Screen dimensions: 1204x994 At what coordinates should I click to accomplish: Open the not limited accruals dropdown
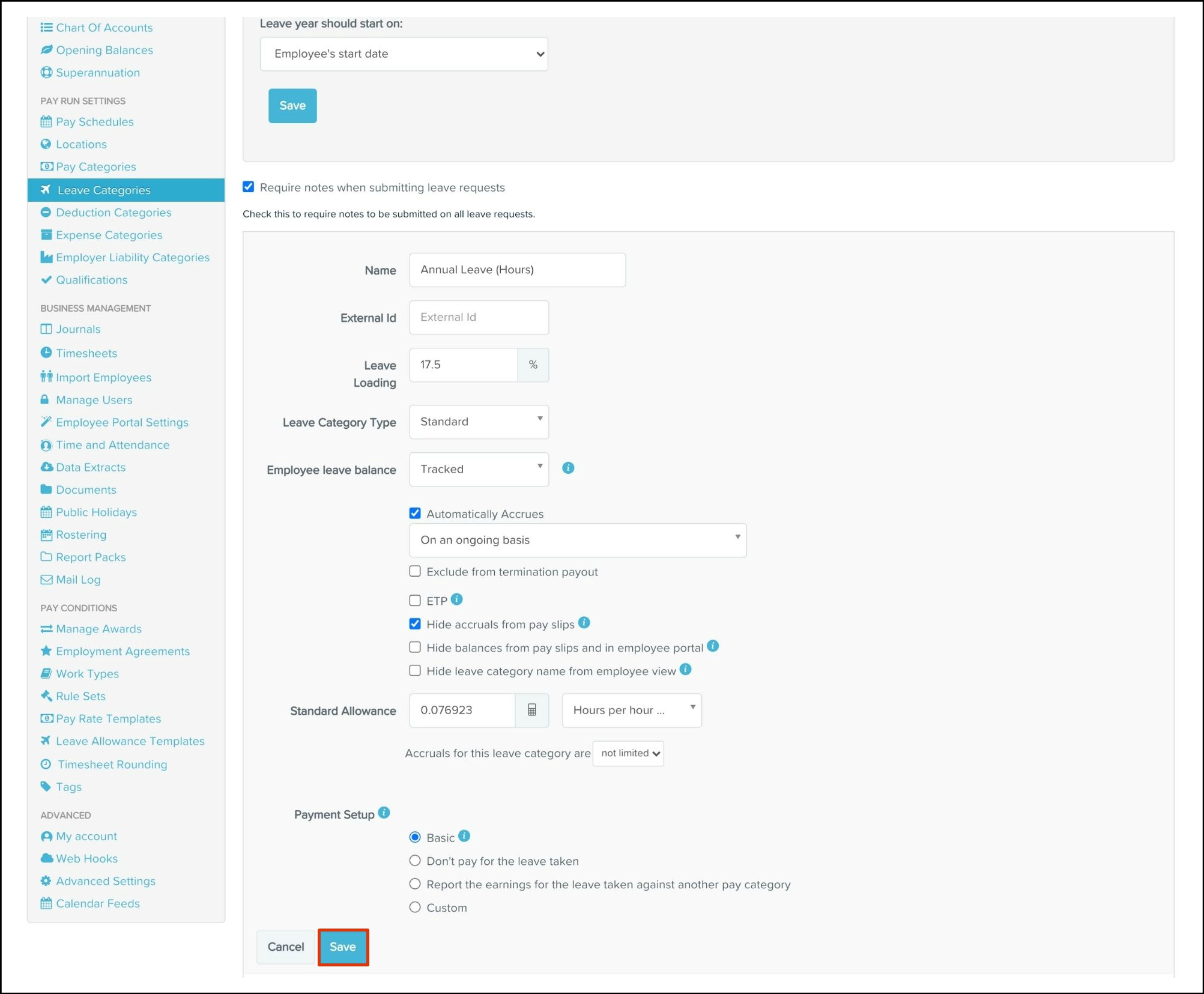(x=628, y=754)
